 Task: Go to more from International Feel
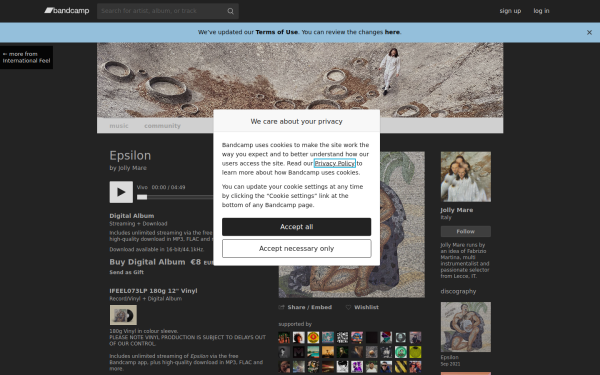26,57
